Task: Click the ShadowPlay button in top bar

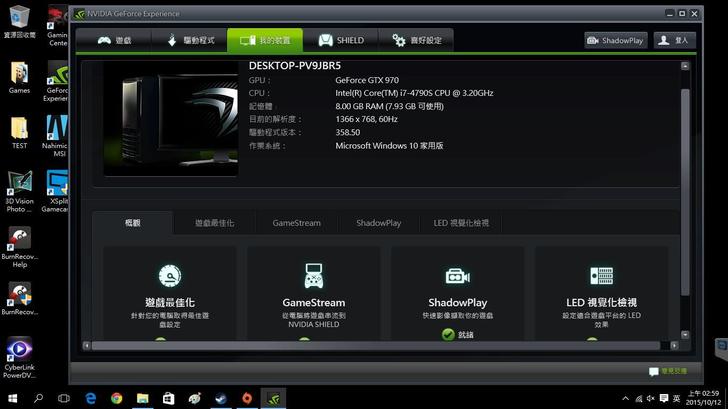Action: [616, 40]
